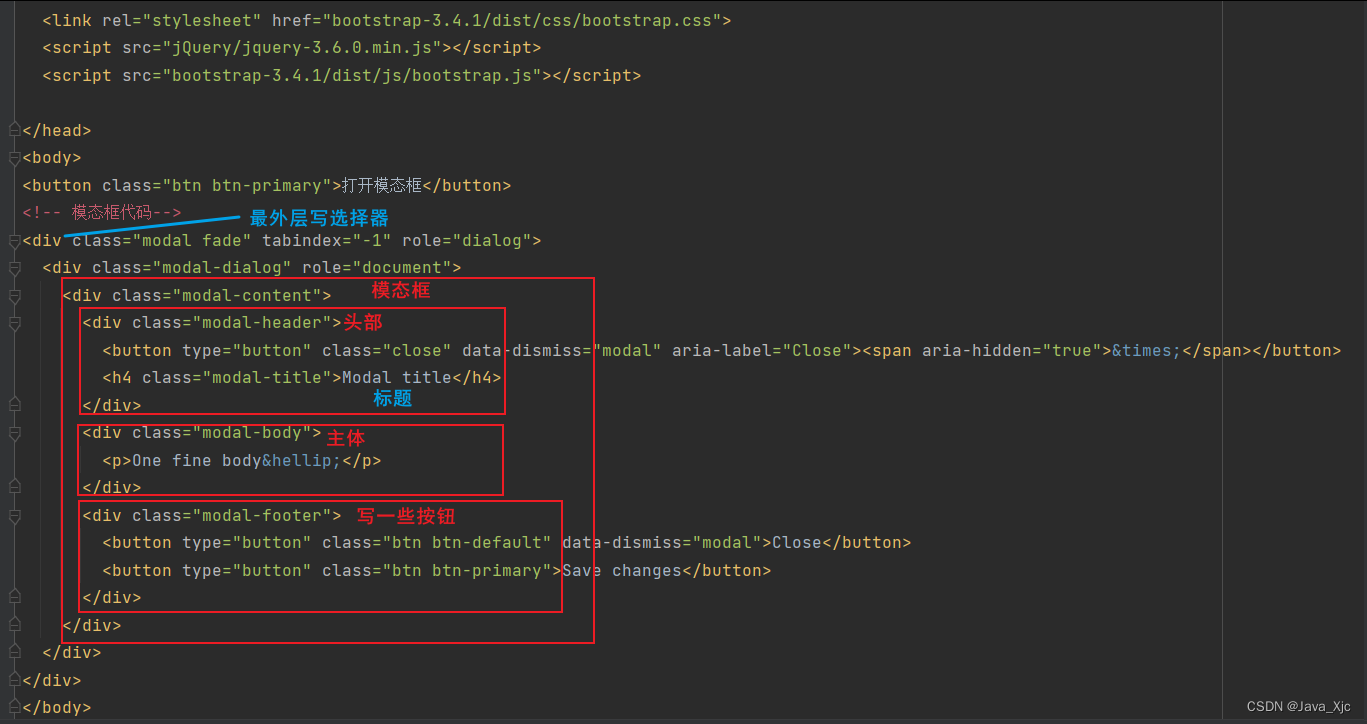Screen dimensions: 1367x724
Task: Click fold end marker below Save changes line
Action: [14, 598]
